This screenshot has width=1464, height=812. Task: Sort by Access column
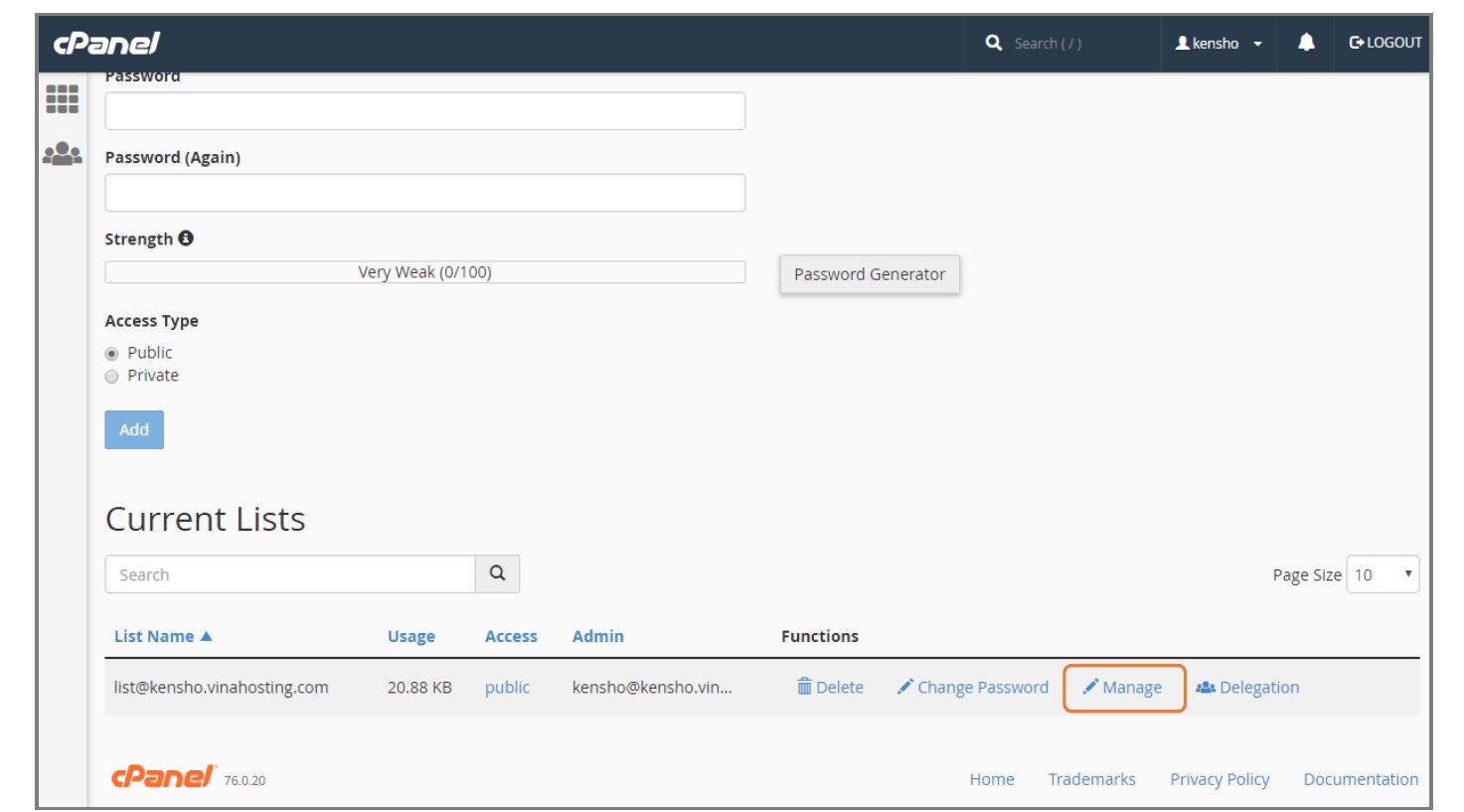tap(511, 636)
